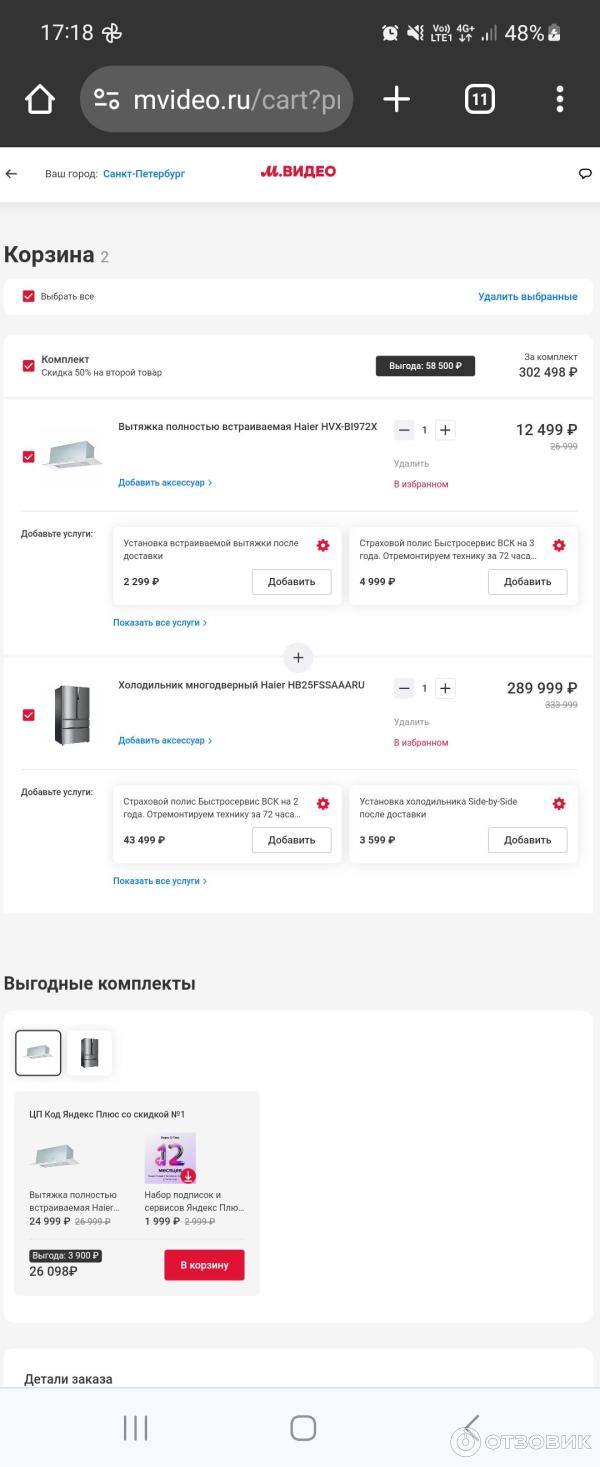Viewport: 600px width, 1467px height.
Task: Open the browser three-dot menu
Action: pos(560,99)
